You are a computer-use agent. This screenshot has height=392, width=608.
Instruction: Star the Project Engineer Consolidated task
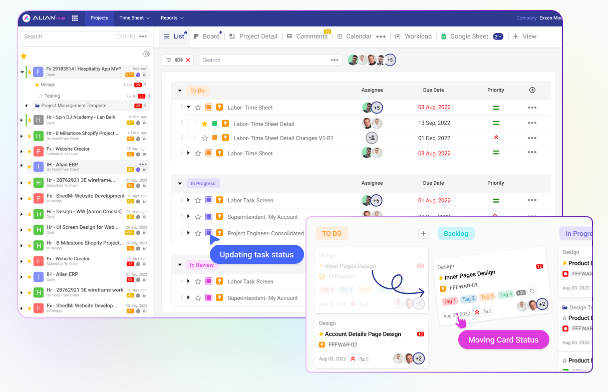click(x=198, y=233)
